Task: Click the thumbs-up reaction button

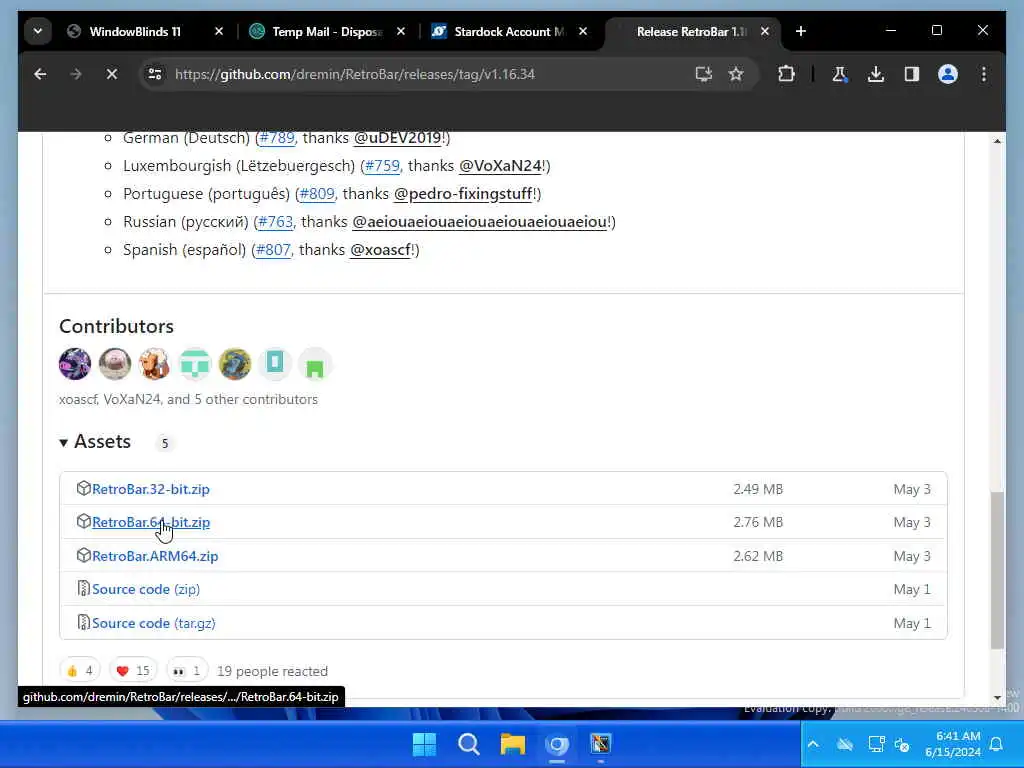Action: pos(80,671)
